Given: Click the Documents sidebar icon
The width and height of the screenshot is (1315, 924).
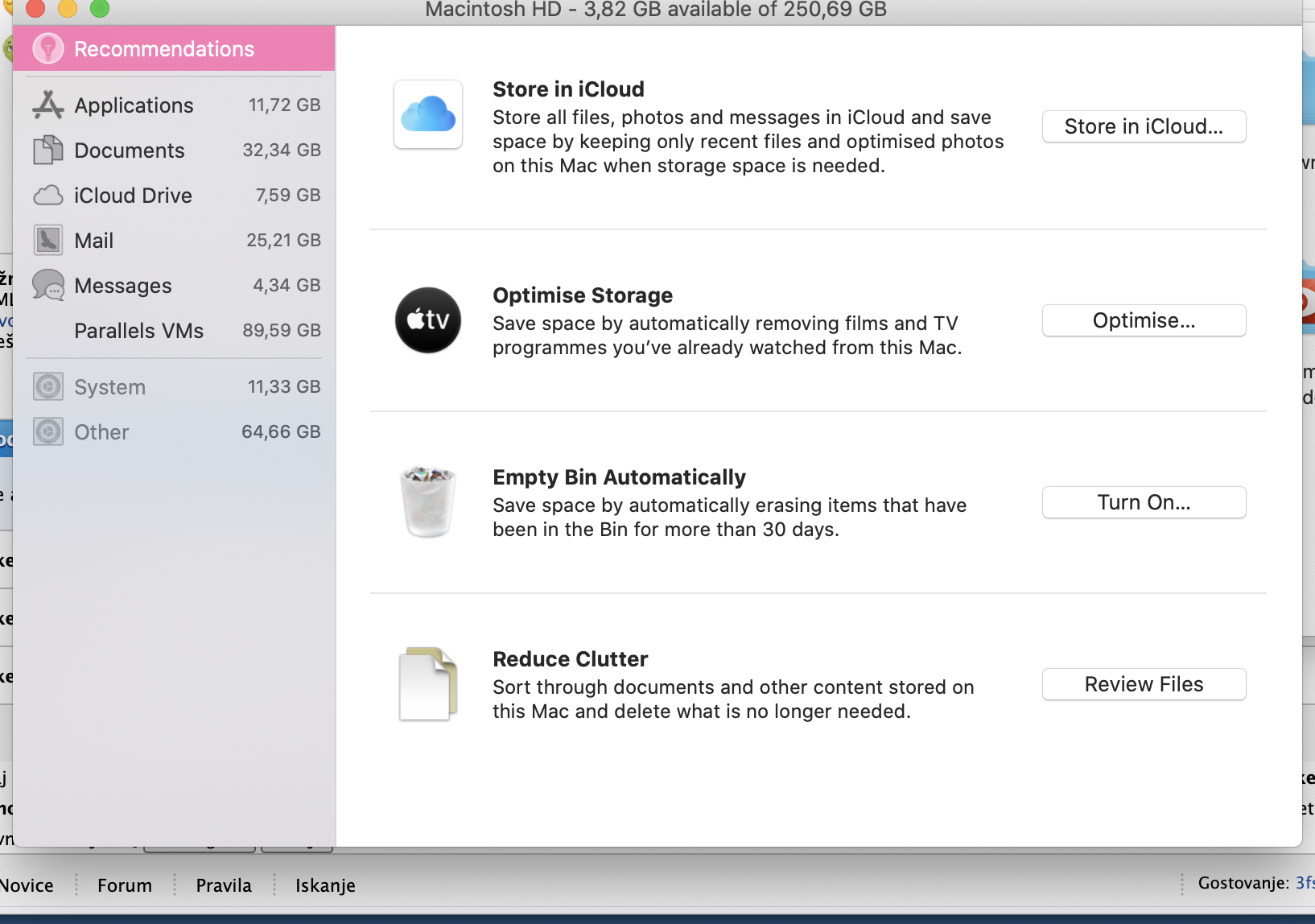Looking at the screenshot, I should click(48, 151).
